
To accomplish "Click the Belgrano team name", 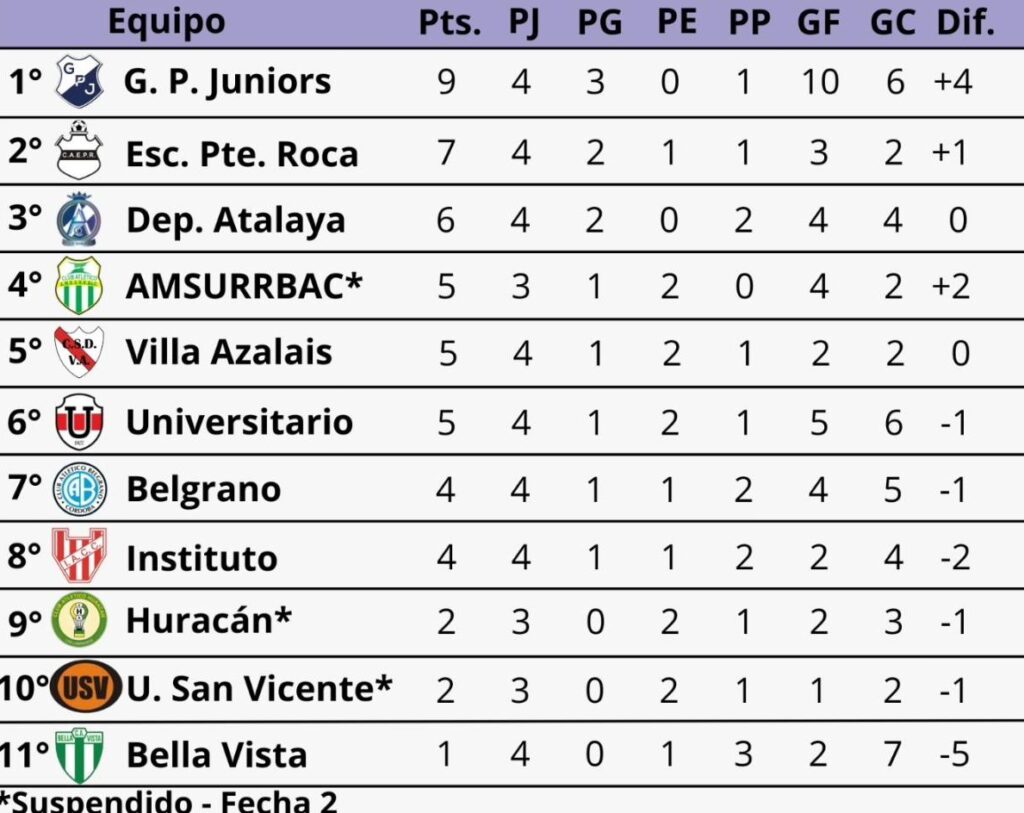I will [203, 490].
